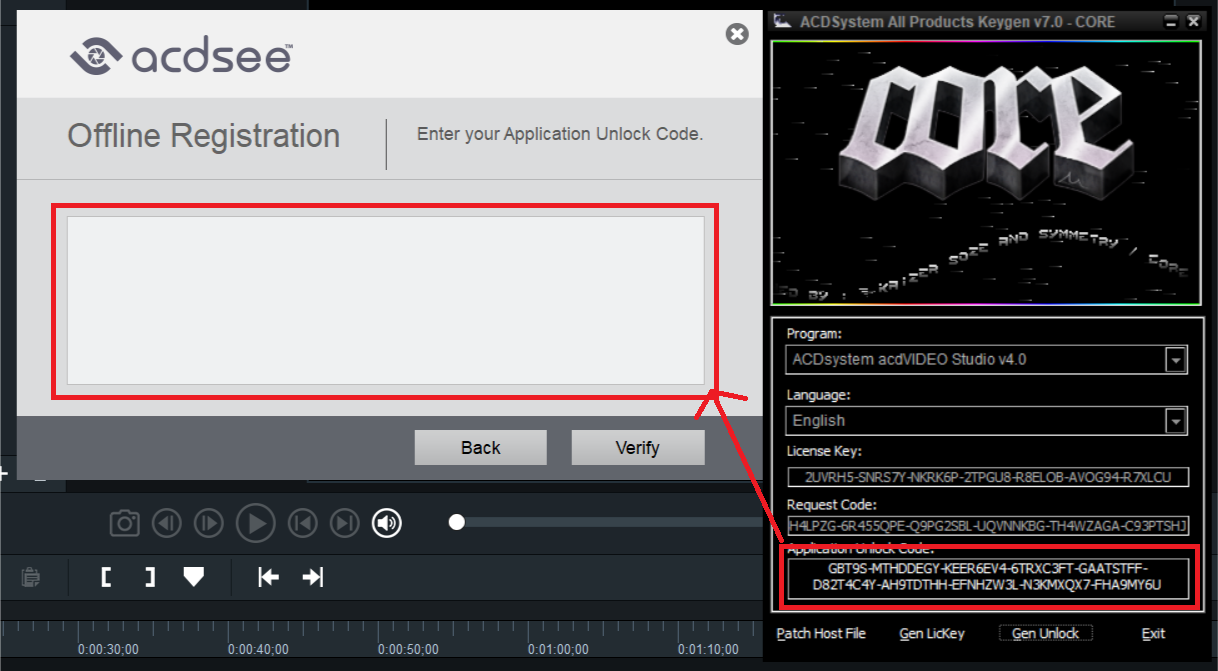Close the Offline Registration dialog
The width and height of the screenshot is (1218, 671).
click(737, 35)
